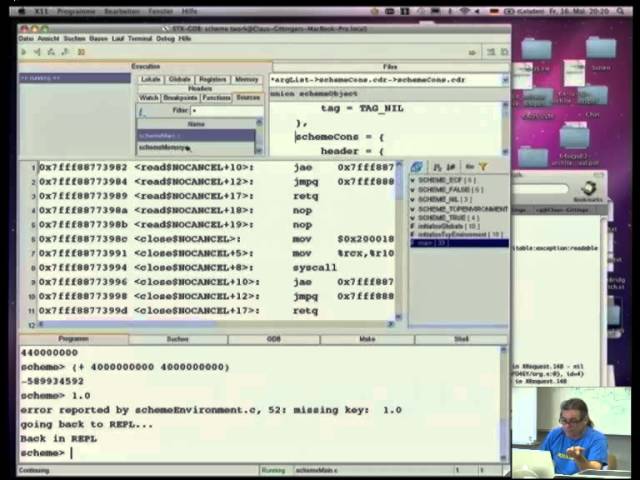
Task: Click the step-out toolbar icon
Action: (x=65, y=52)
